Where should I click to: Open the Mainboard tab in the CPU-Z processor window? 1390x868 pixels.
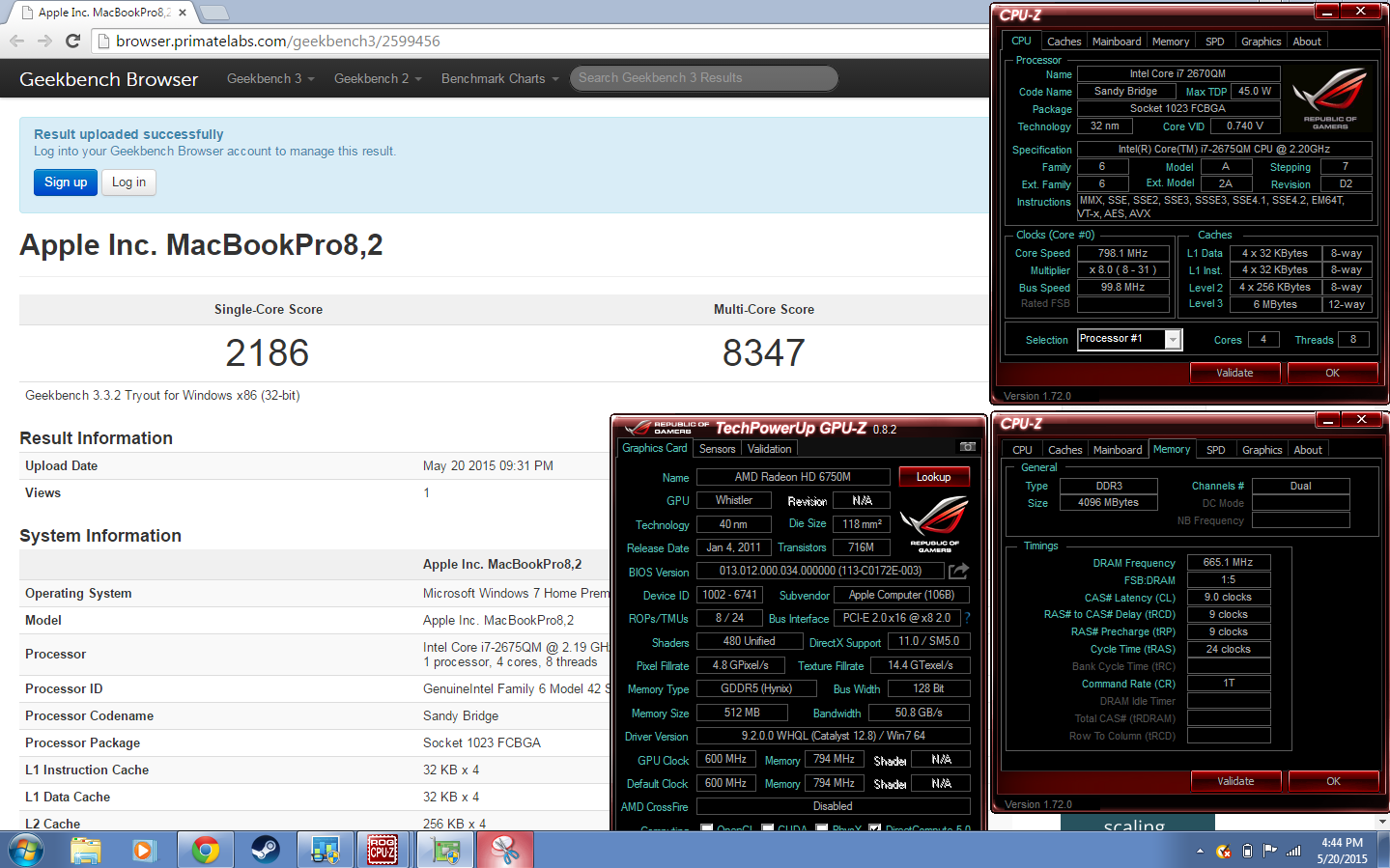pyautogui.click(x=1117, y=42)
